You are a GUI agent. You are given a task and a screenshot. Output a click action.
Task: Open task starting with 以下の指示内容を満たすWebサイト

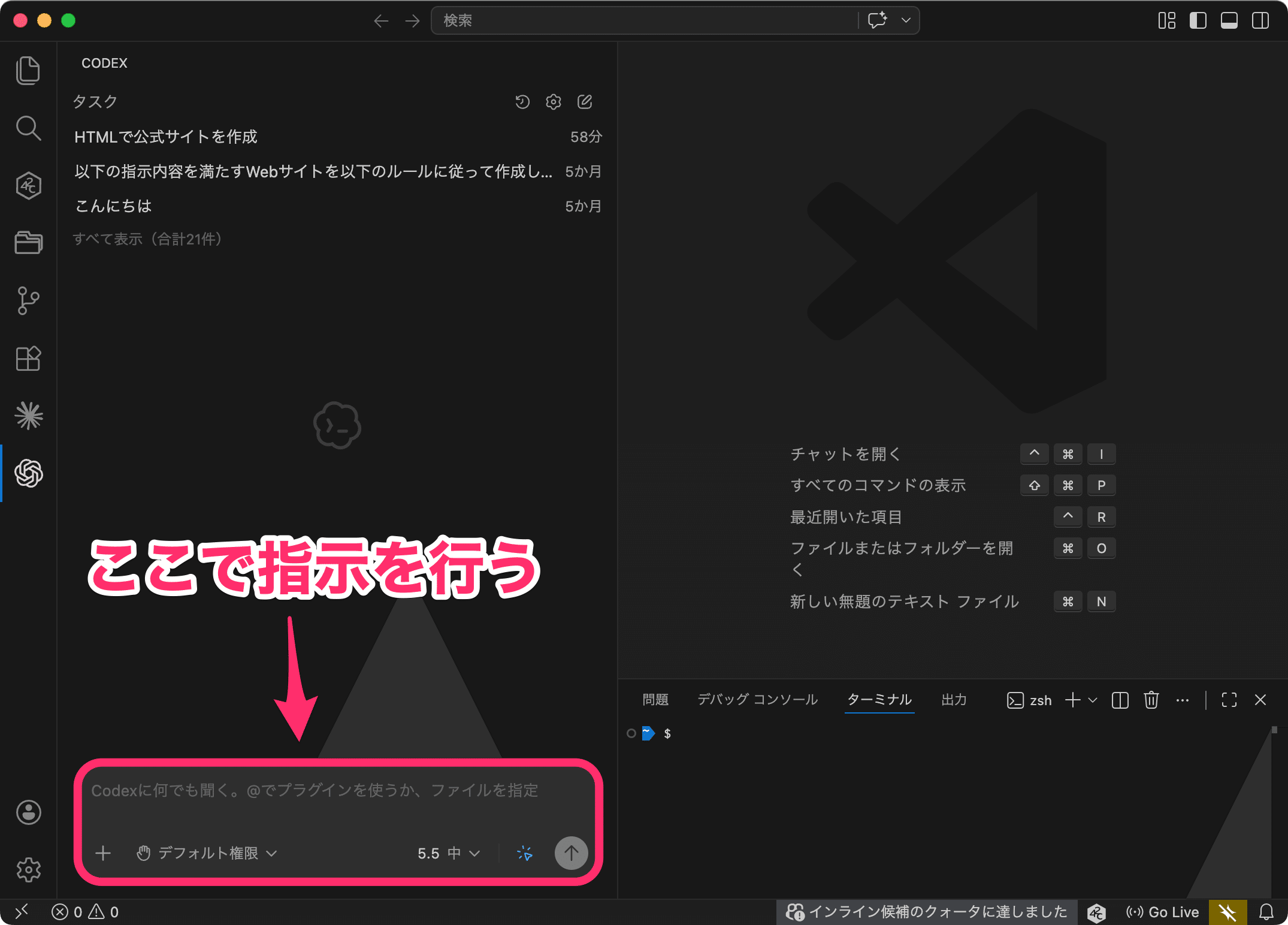coord(338,171)
